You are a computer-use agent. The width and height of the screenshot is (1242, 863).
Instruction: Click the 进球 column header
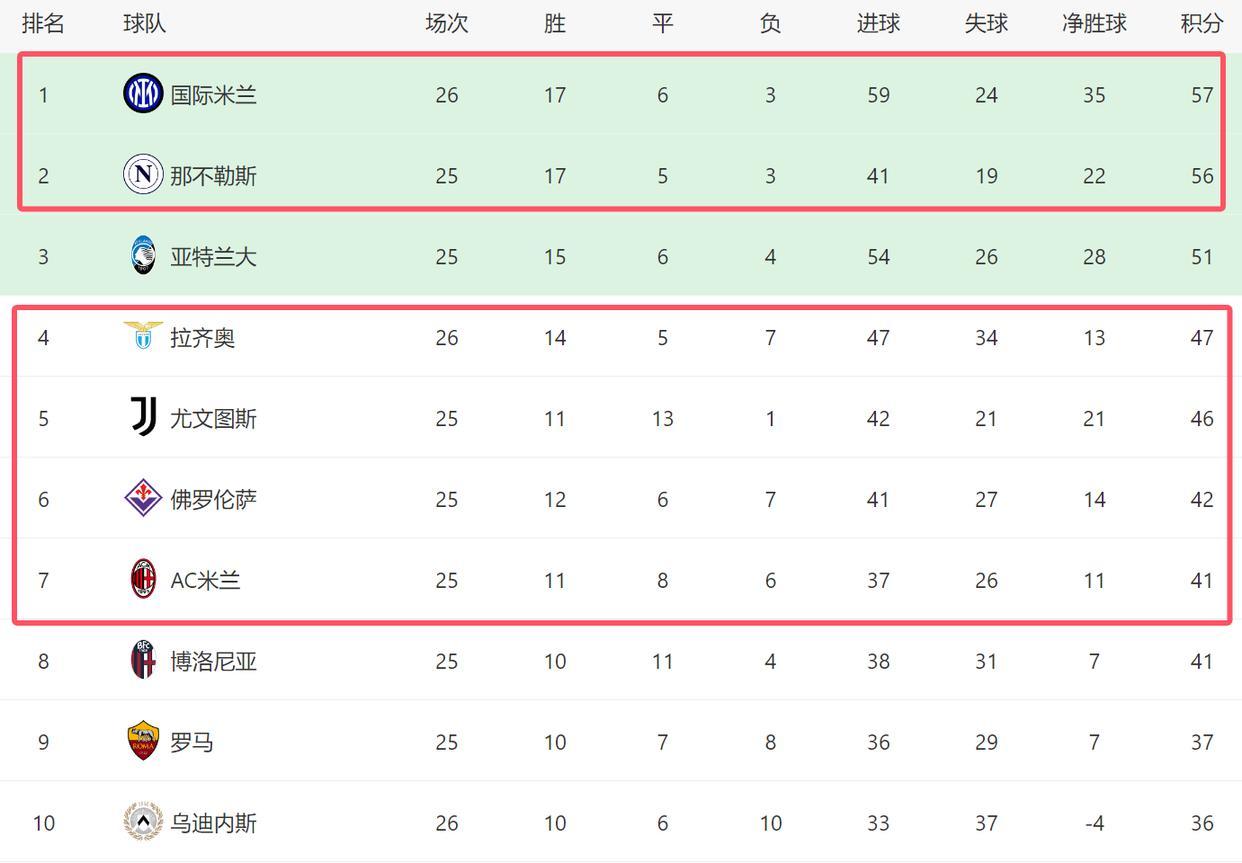878,24
